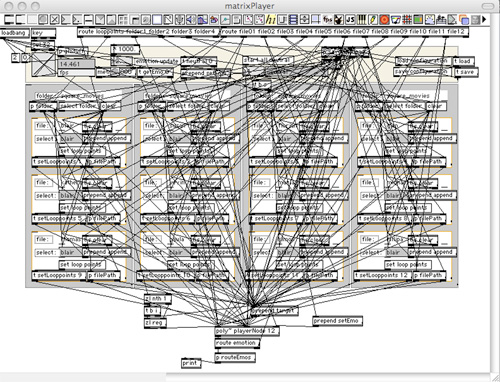Click the t load message box
500x382 pixels.
(464, 61)
